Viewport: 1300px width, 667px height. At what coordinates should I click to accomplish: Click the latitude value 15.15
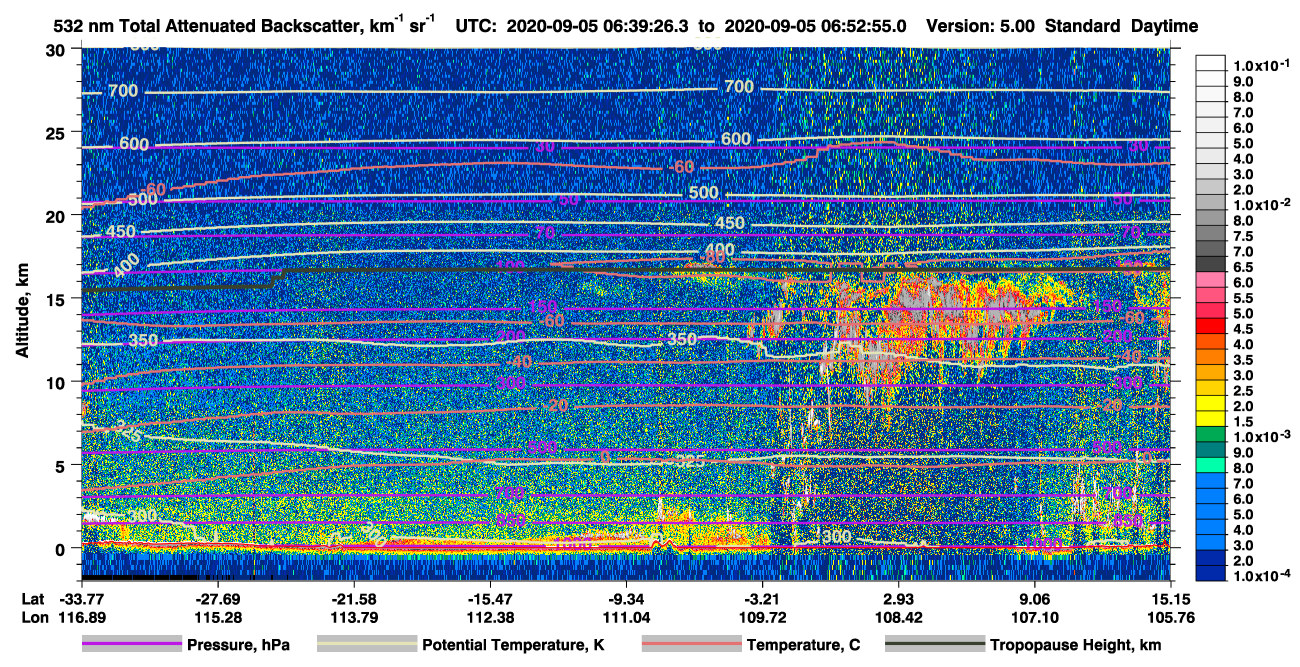[1170, 599]
